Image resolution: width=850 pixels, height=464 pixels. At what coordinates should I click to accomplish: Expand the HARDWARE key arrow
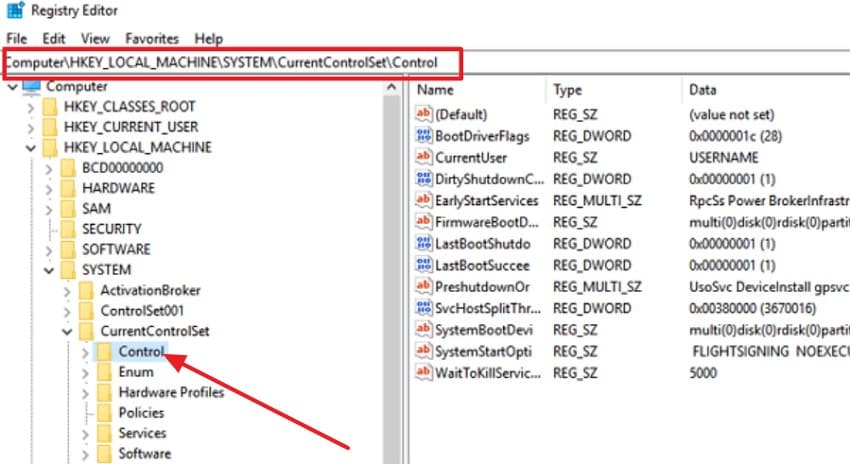click(49, 189)
